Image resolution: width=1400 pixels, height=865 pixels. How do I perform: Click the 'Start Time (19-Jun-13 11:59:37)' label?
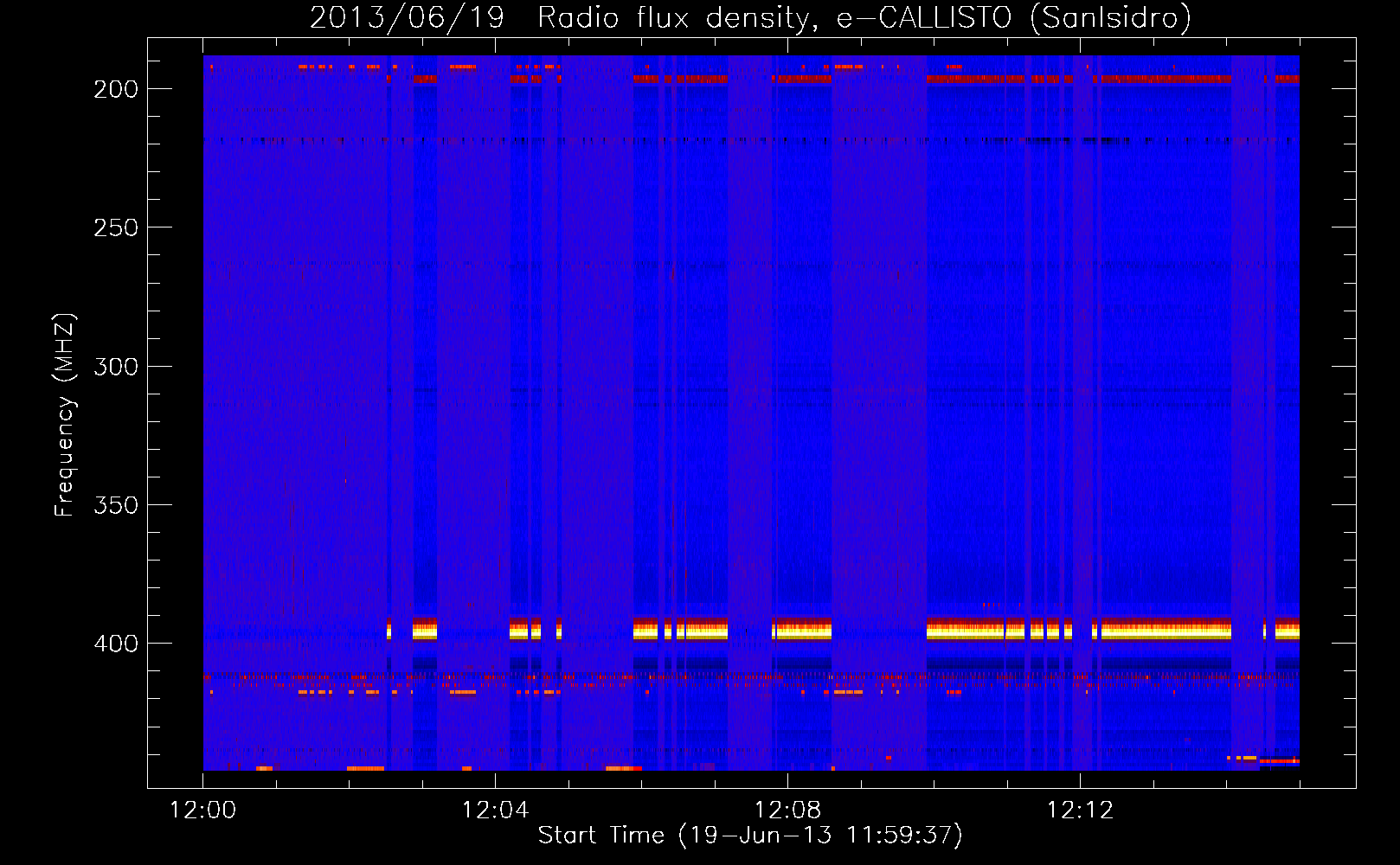[750, 836]
